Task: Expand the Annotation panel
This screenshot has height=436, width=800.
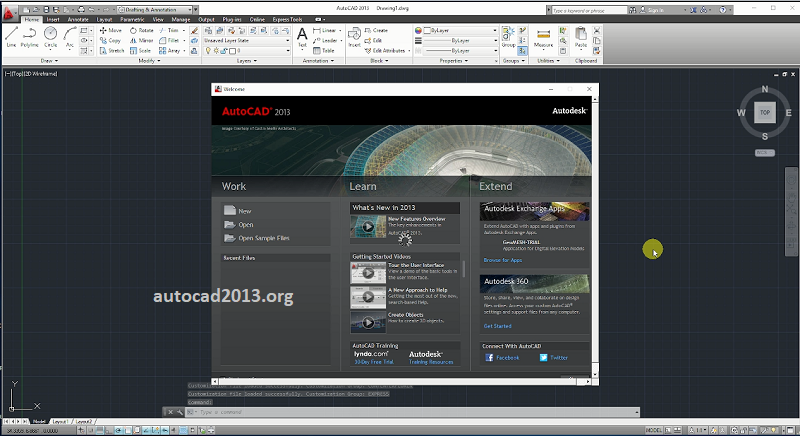Action: tap(318, 61)
